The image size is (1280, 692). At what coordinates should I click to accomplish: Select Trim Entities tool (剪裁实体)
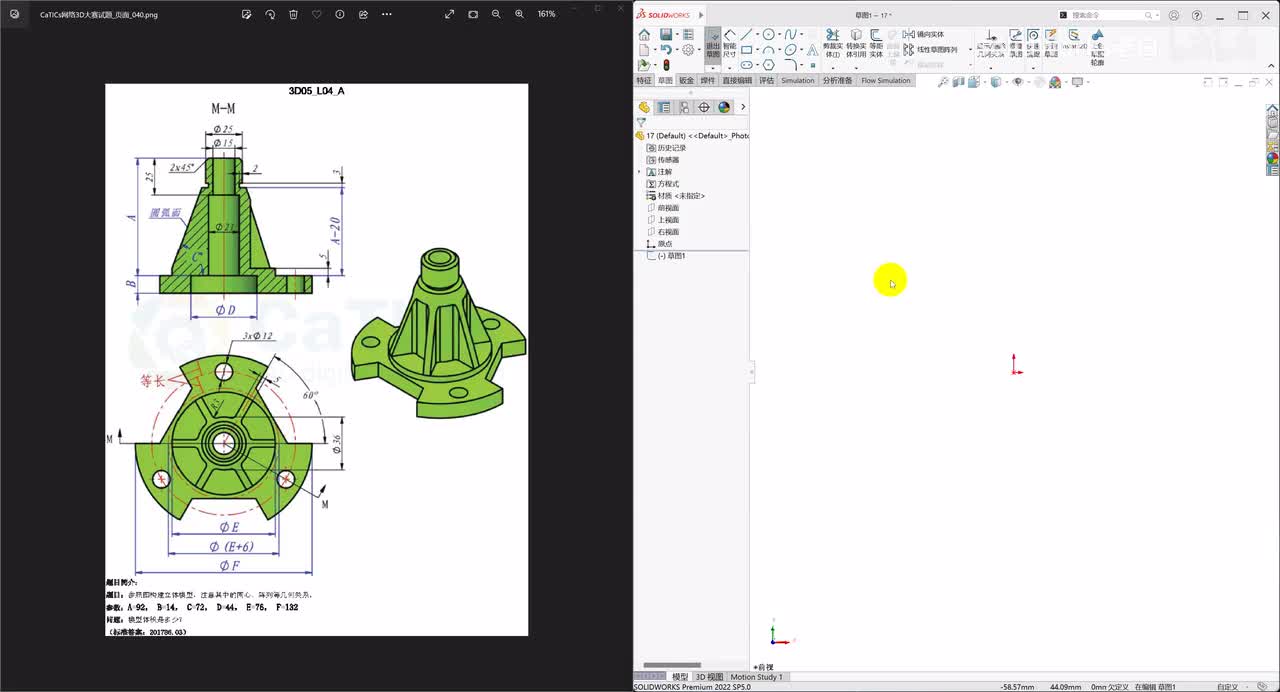(832, 43)
